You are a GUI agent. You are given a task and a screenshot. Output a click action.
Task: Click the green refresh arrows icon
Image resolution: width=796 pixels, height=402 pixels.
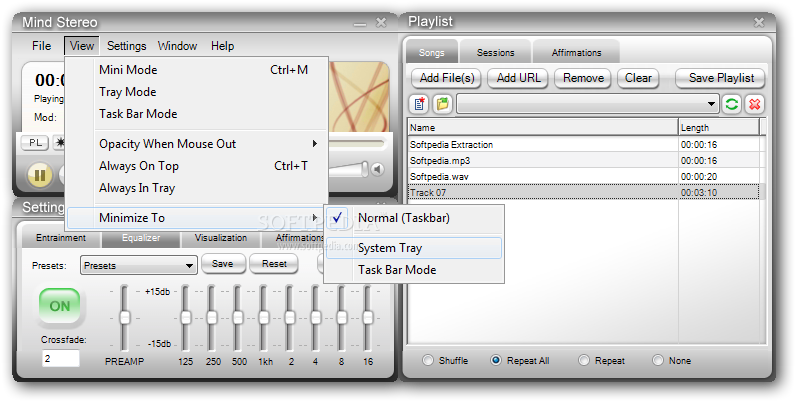coord(732,104)
